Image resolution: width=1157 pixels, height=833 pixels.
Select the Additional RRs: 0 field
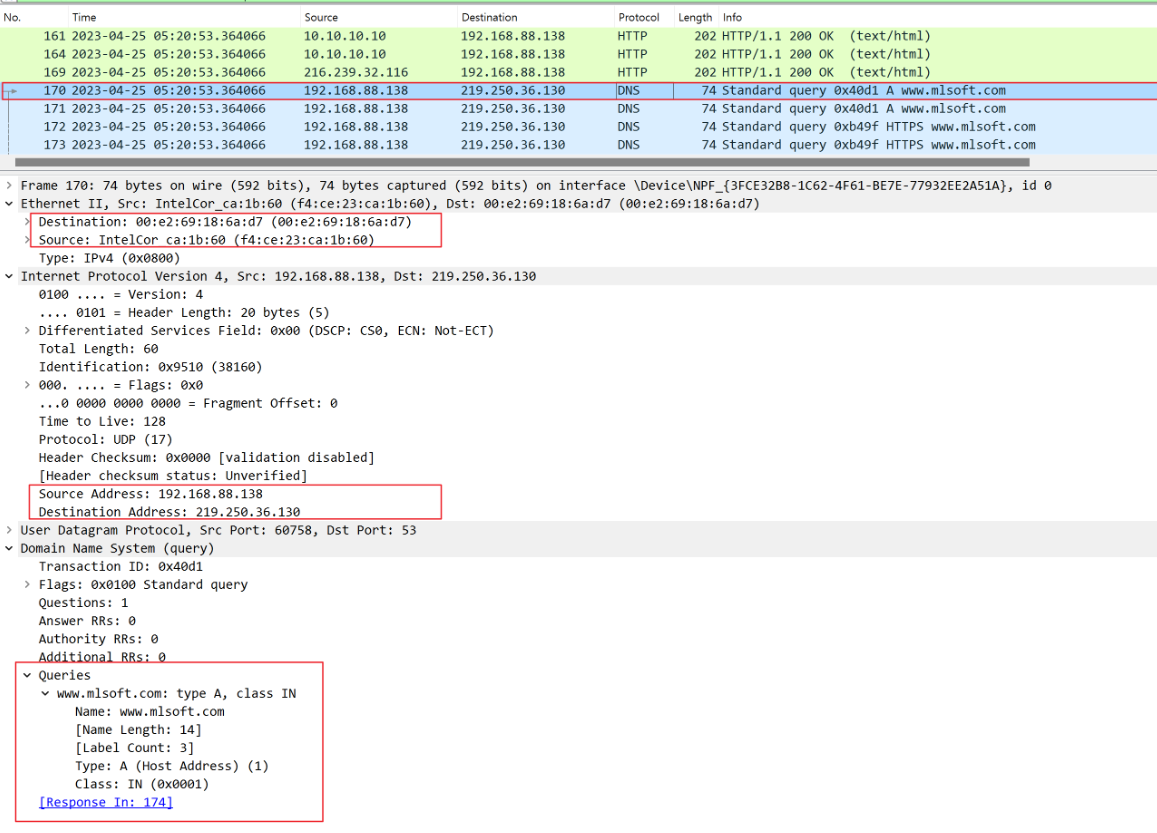coord(102,657)
